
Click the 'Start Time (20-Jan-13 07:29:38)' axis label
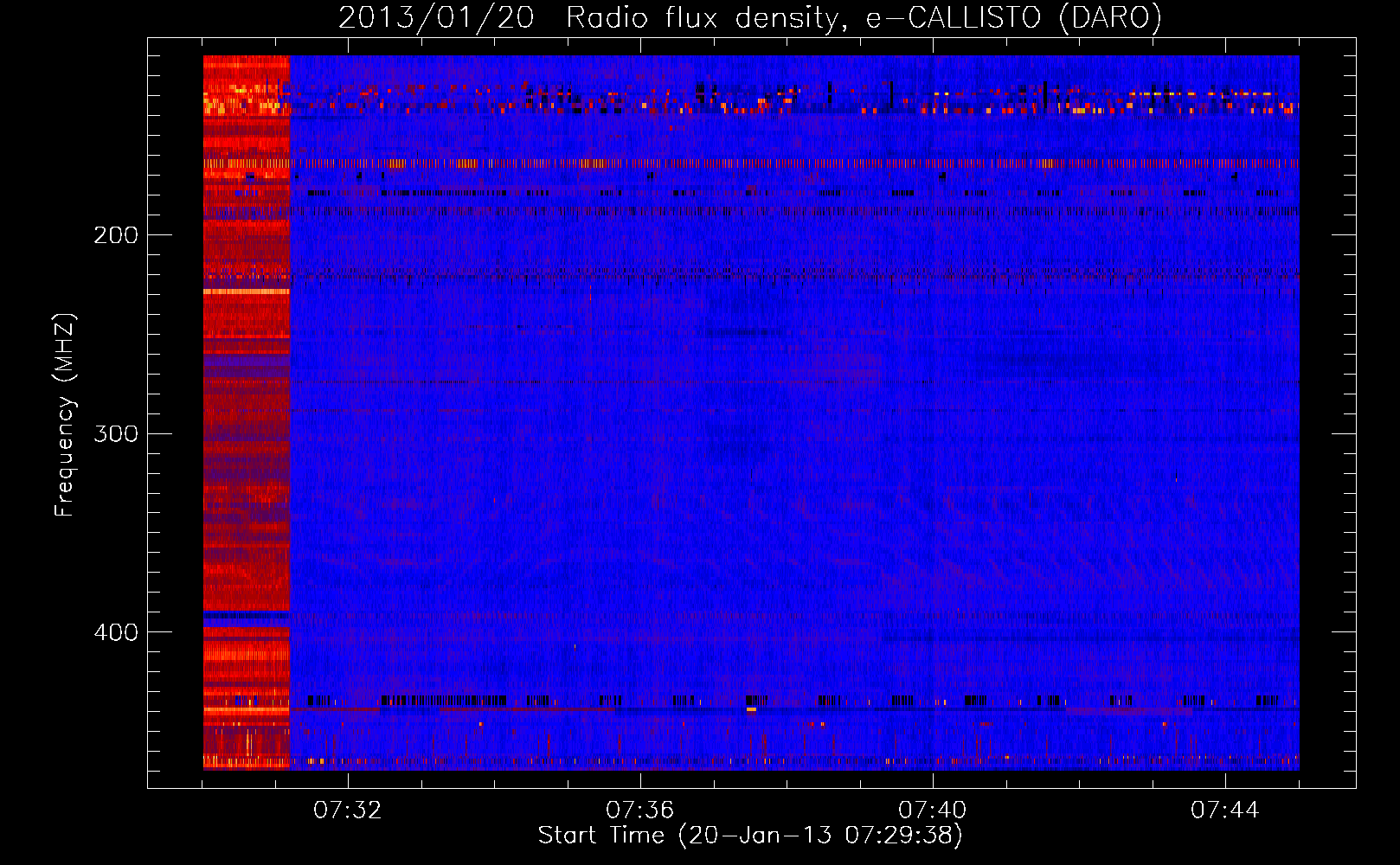click(750, 836)
